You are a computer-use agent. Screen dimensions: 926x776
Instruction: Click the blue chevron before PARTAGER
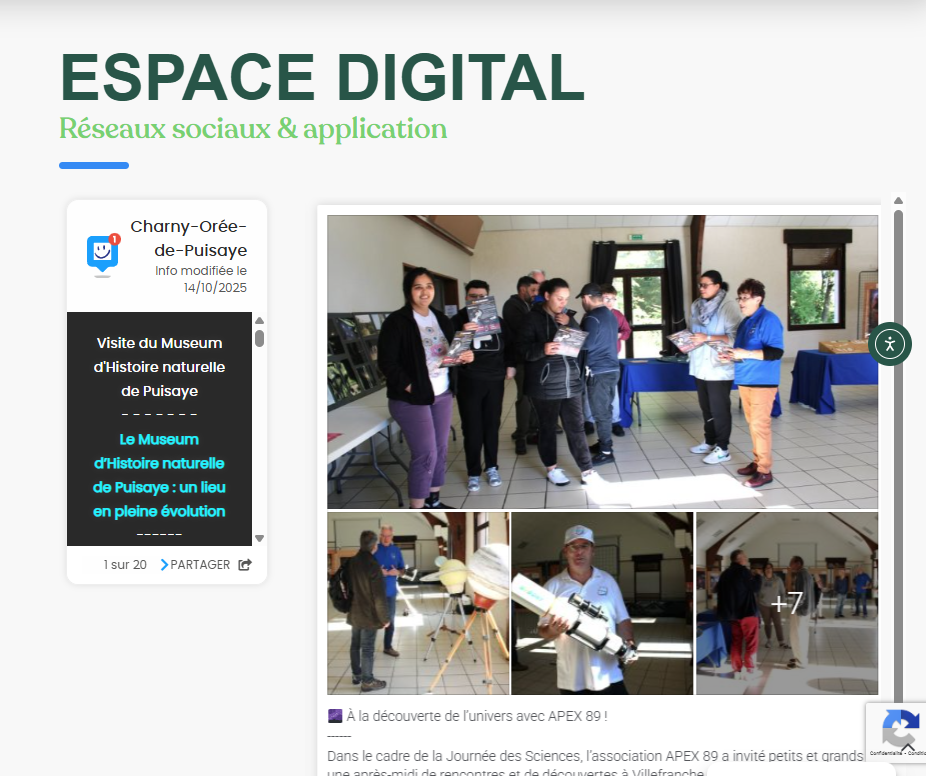click(164, 565)
